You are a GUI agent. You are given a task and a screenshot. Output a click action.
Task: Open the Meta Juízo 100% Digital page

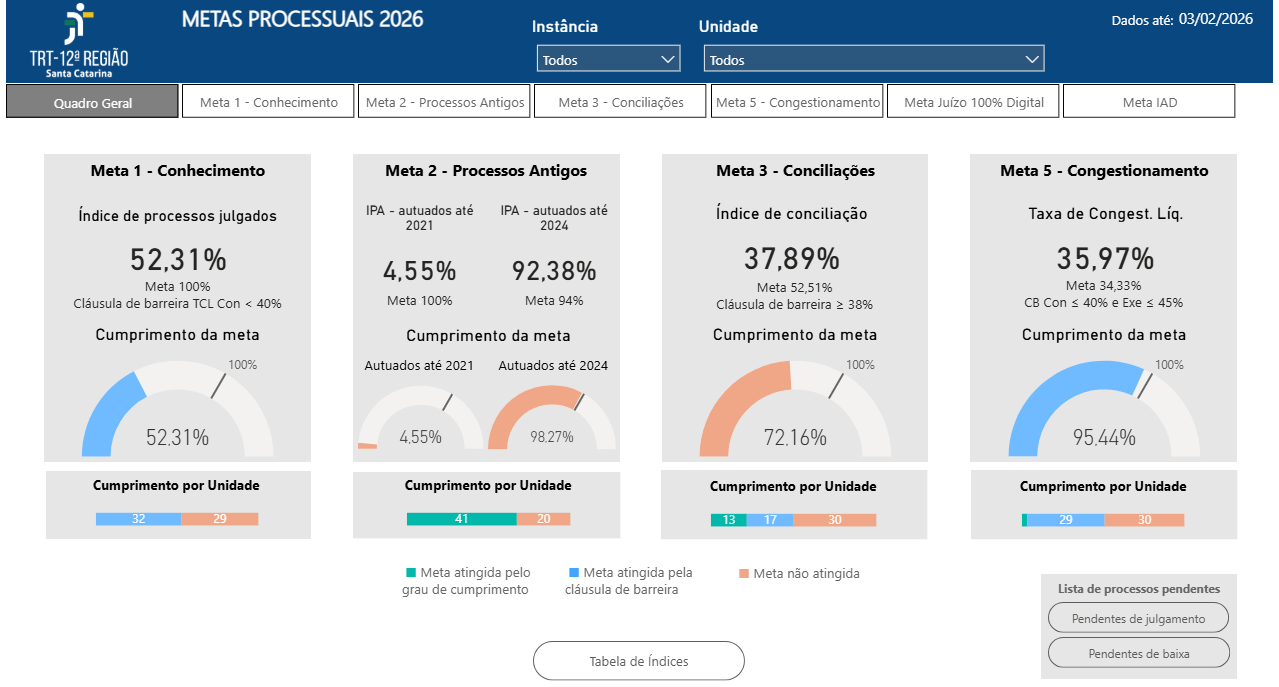tap(972, 100)
